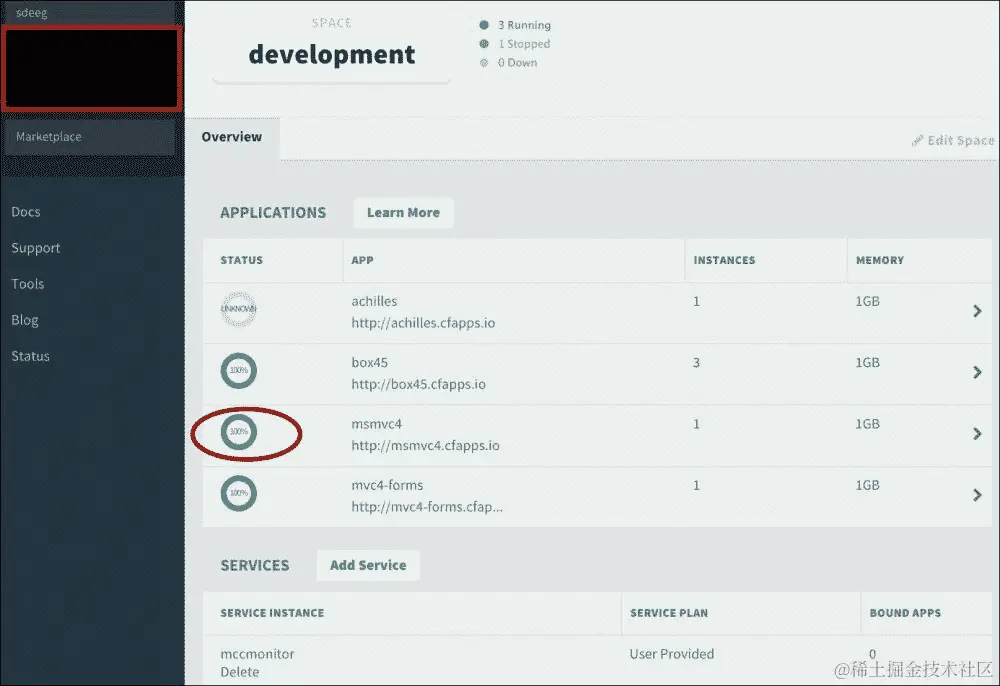
Task: Open Docs from the sidebar
Action: pyautogui.click(x=26, y=212)
